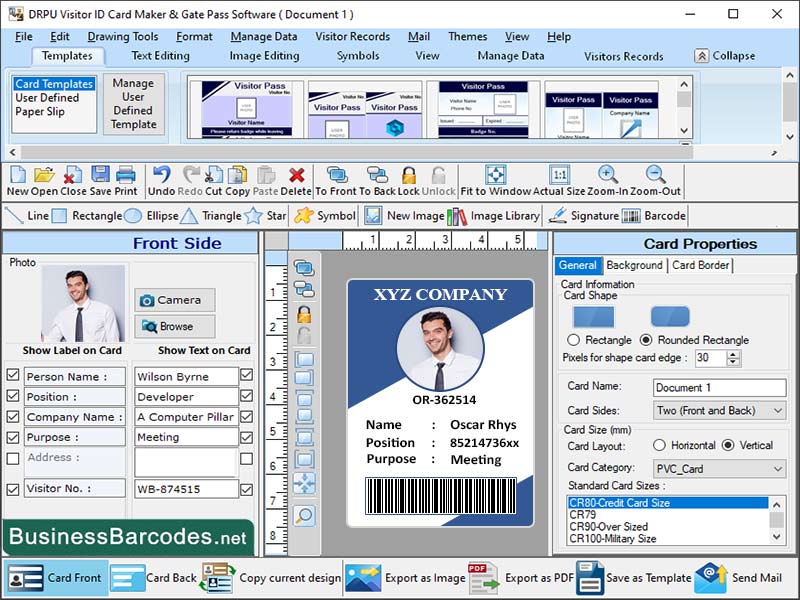The height and width of the screenshot is (600, 800).
Task: Click the Undo icon
Action: pyautogui.click(x=164, y=173)
